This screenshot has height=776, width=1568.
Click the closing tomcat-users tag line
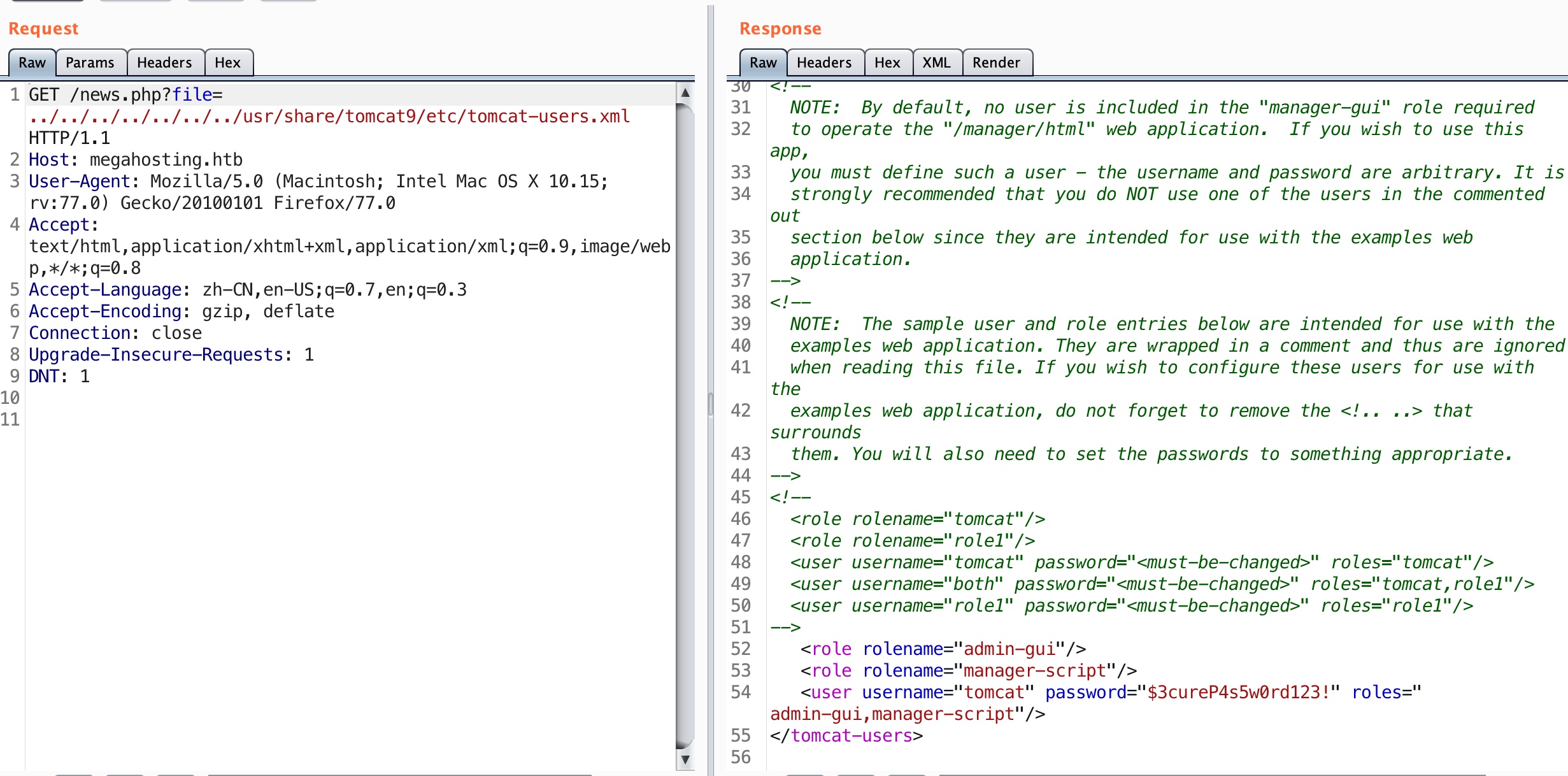[846, 736]
